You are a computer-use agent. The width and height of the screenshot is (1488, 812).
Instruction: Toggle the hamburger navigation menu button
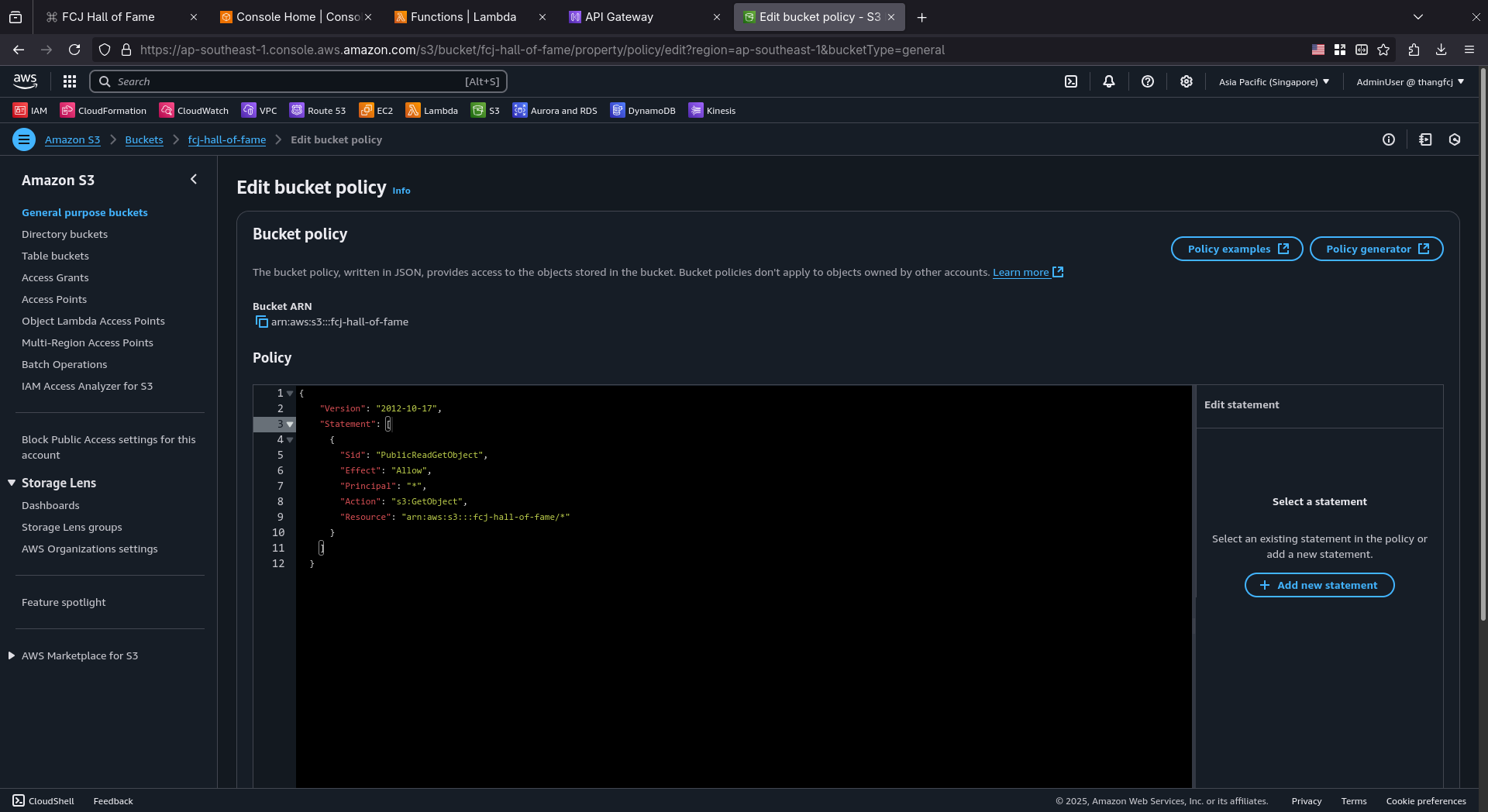[24, 139]
